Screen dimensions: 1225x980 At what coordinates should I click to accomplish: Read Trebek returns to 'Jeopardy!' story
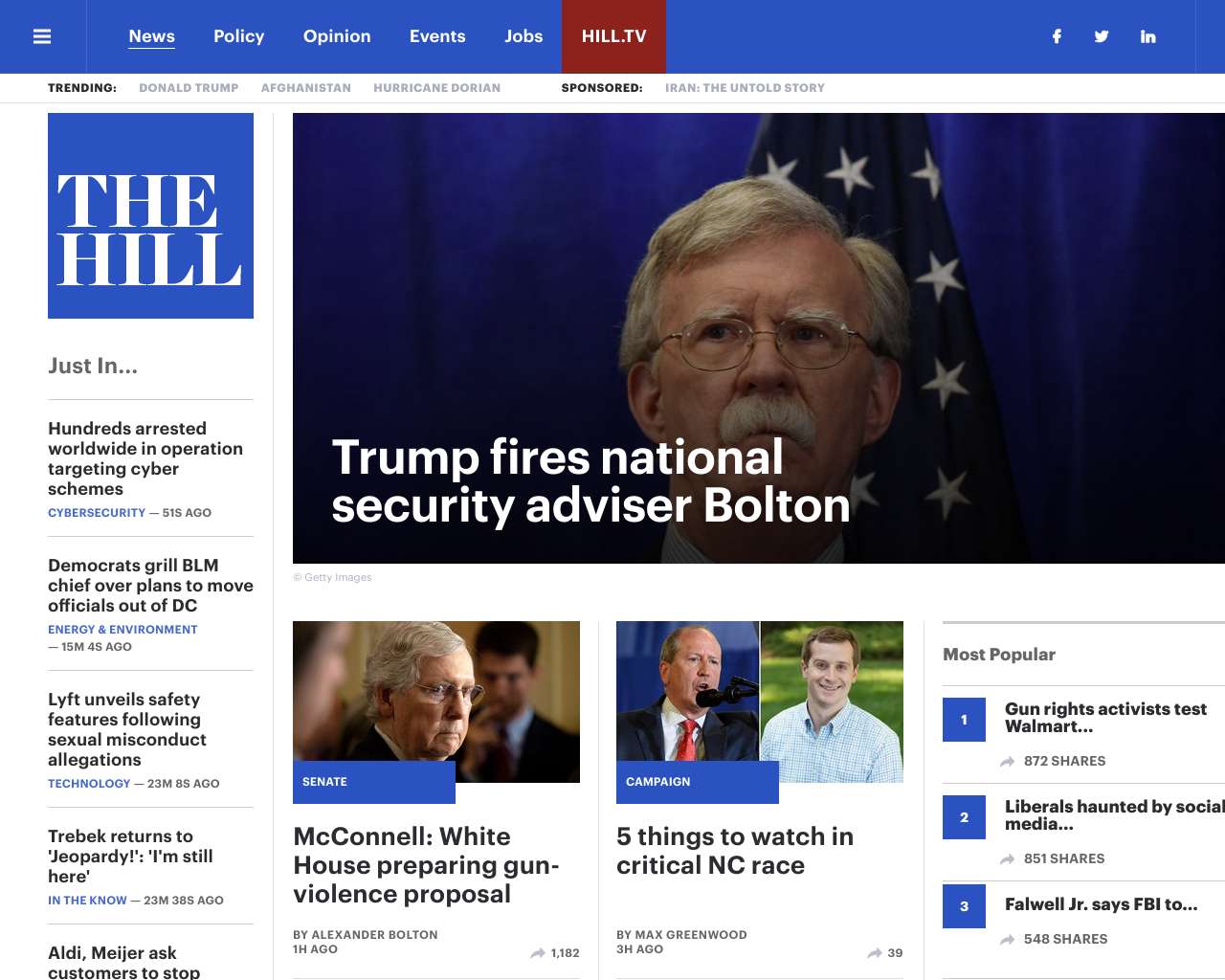pos(130,857)
